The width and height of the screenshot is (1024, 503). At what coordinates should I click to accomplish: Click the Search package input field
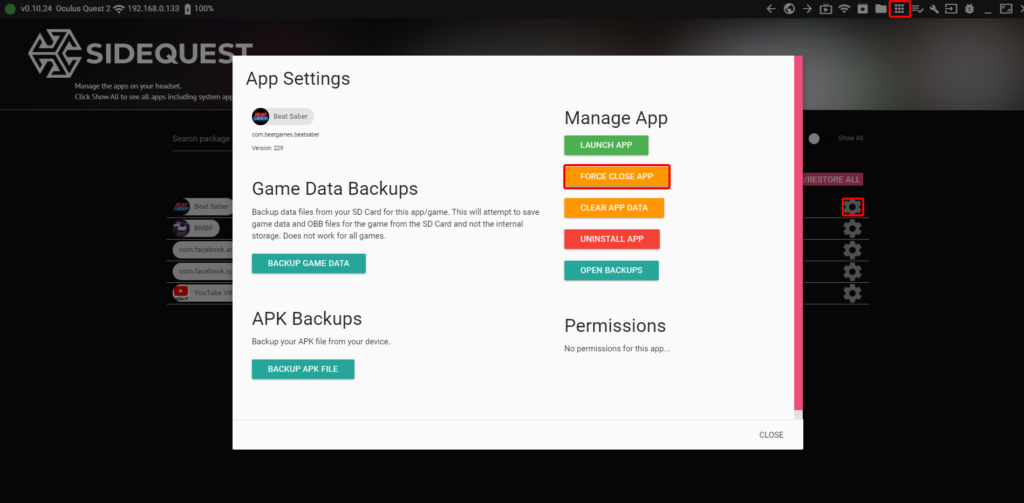202,139
